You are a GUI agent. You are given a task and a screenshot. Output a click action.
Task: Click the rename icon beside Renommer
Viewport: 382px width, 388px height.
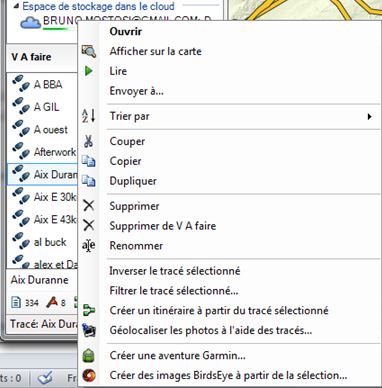(89, 246)
